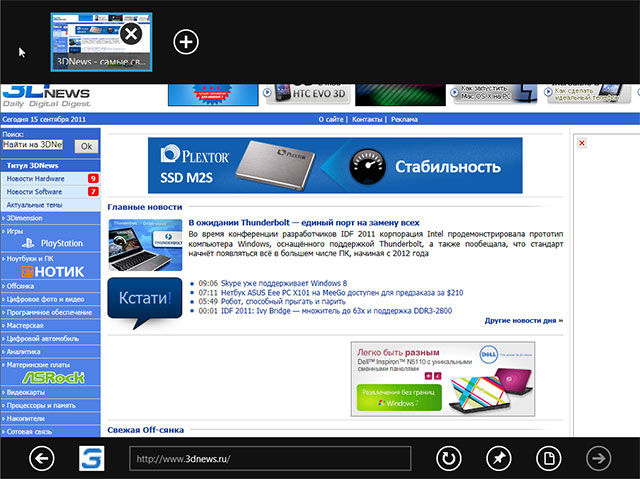
Task: Open 'Робот, способный прыгать и парить' news
Action: (283, 302)
